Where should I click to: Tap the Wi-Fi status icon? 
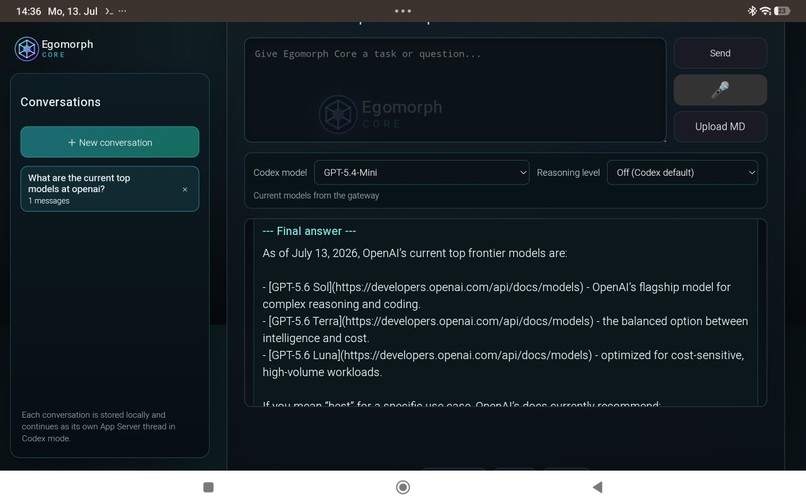(765, 11)
